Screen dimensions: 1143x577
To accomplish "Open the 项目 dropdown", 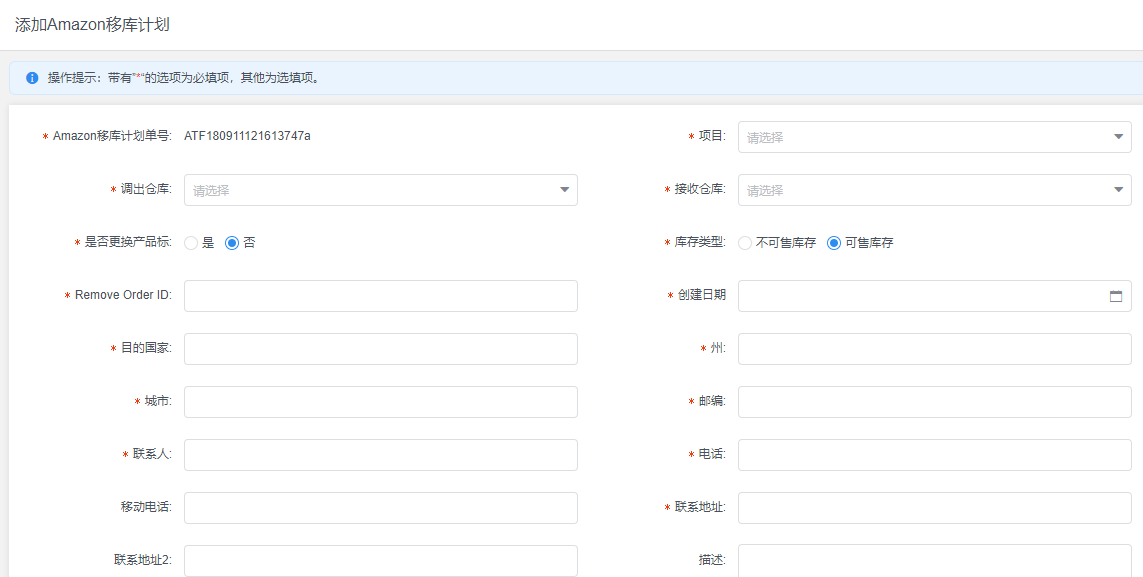I will pyautogui.click(x=935, y=137).
